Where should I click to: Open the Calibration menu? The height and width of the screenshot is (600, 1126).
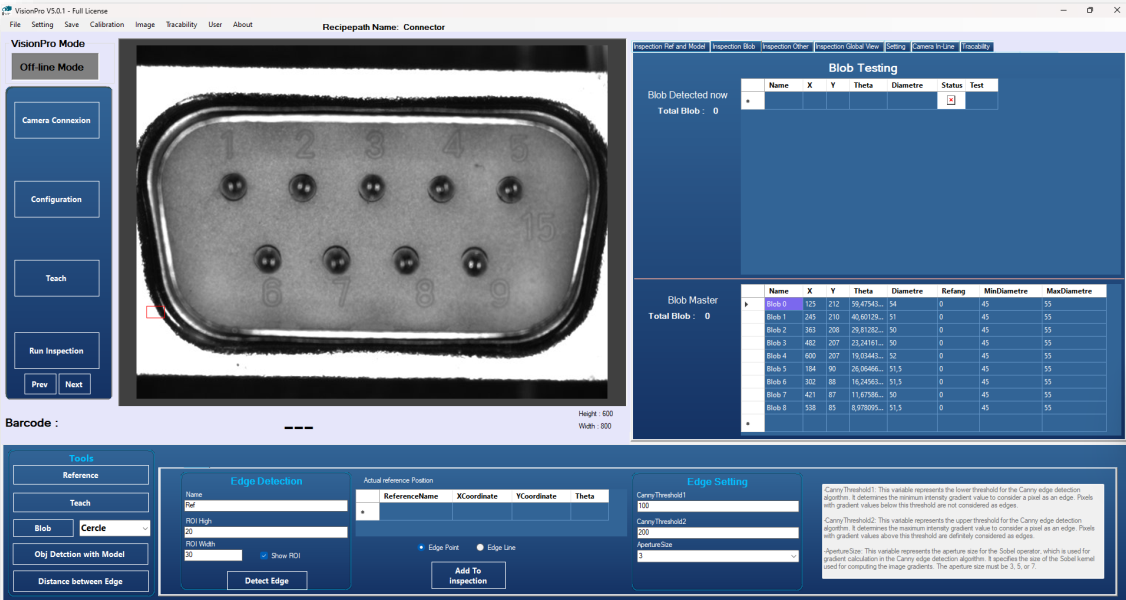(x=107, y=24)
